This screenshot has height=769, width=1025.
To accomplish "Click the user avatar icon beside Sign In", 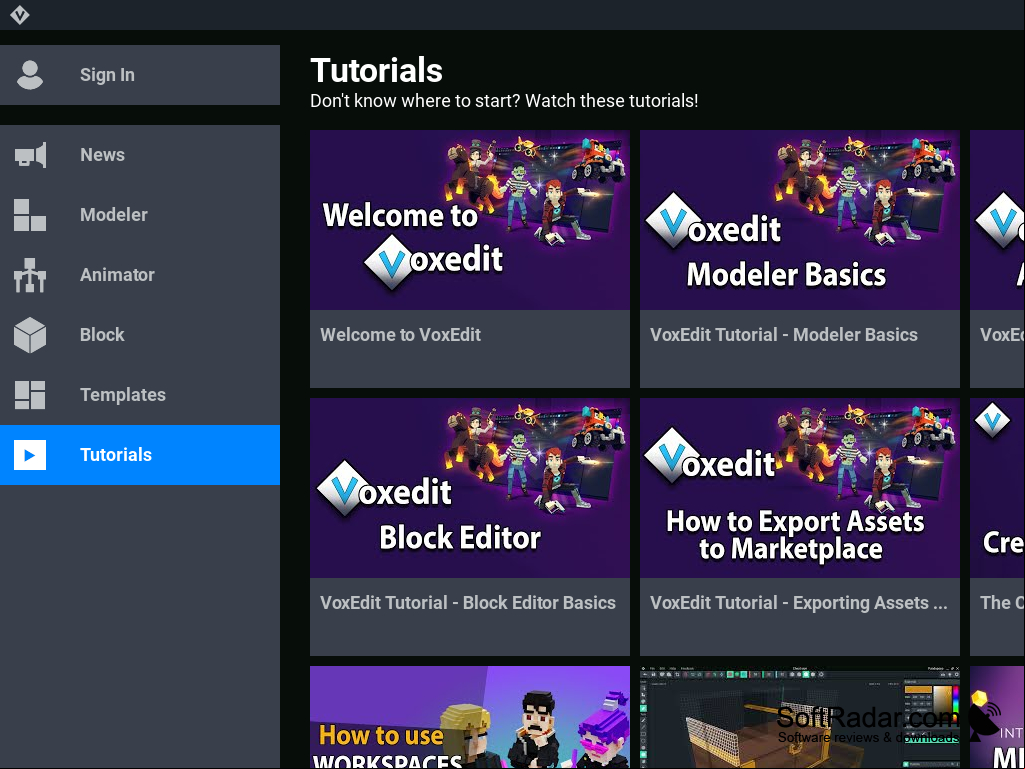I will pyautogui.click(x=30, y=75).
